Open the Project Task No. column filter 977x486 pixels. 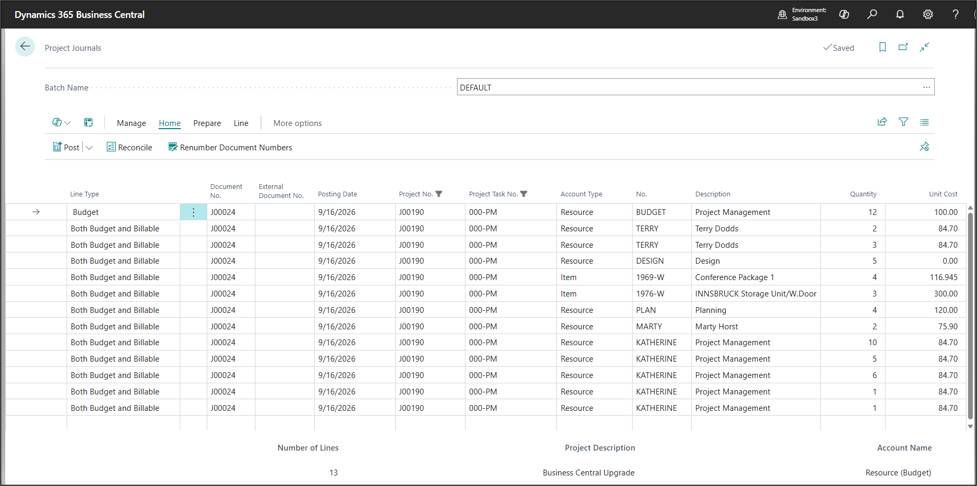point(523,194)
